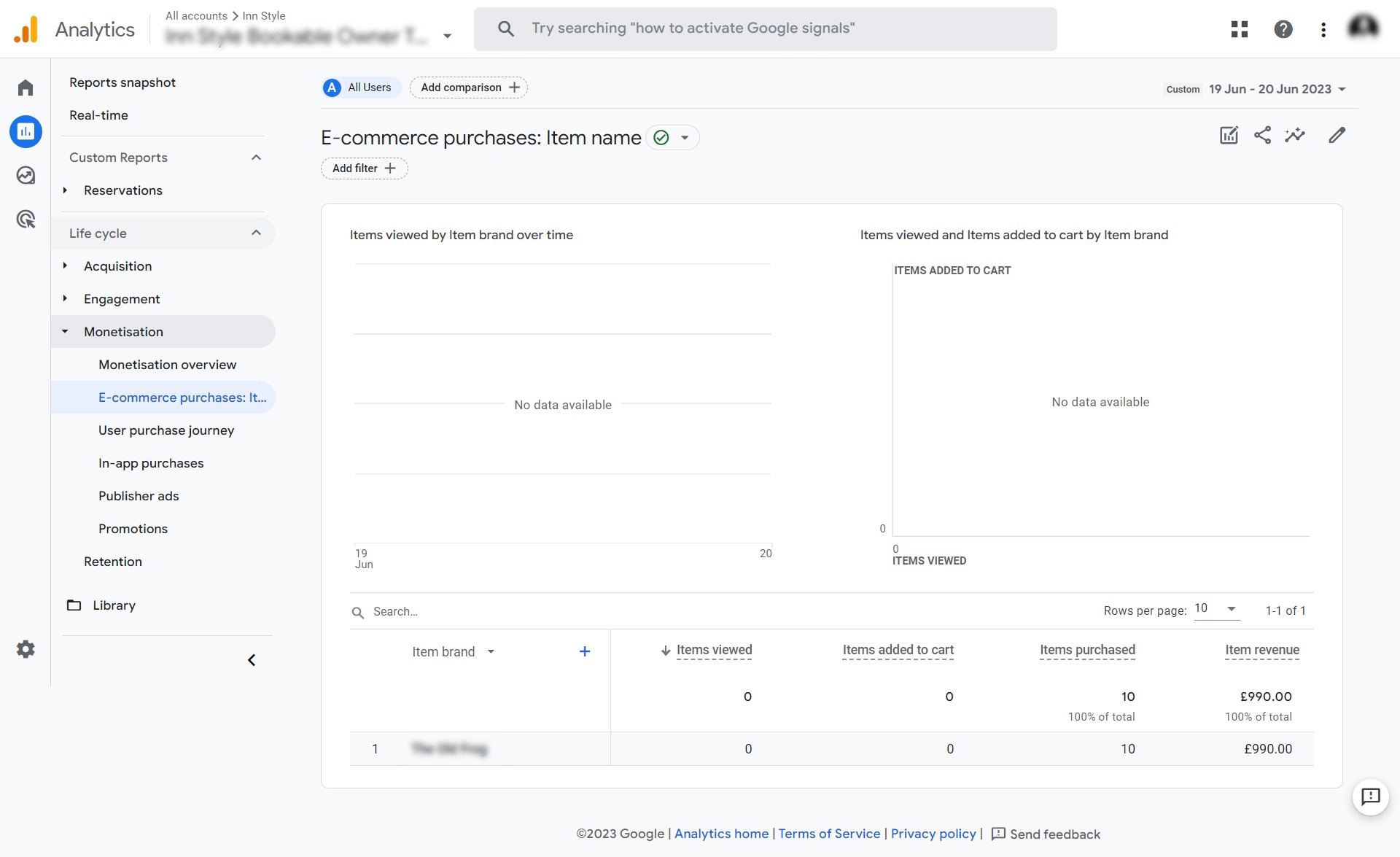Collapse the Custom Reports section
This screenshot has width=1400, height=857.
tap(256, 158)
